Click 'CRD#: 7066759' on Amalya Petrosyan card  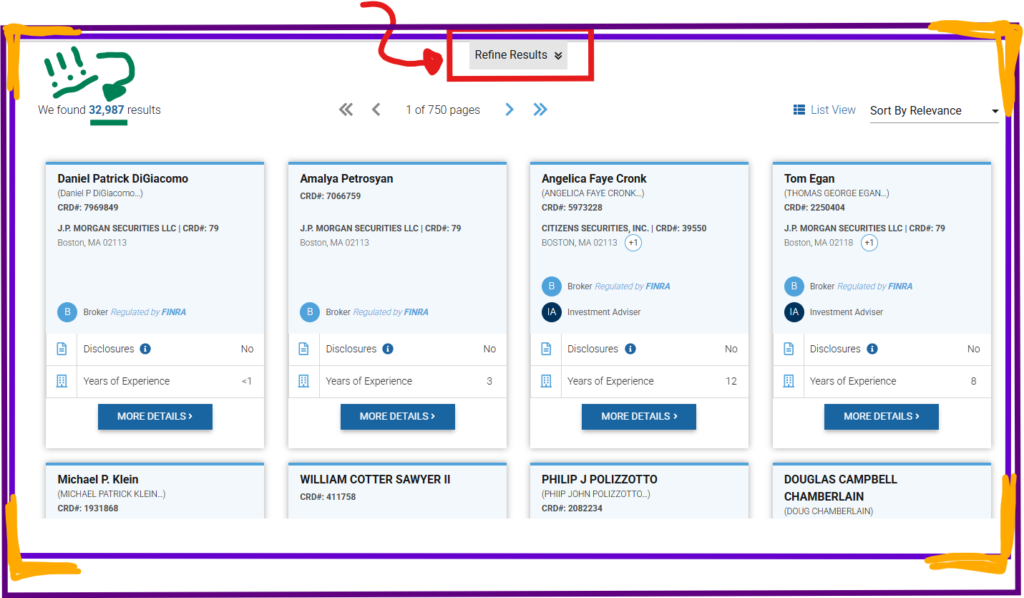pyautogui.click(x=330, y=196)
